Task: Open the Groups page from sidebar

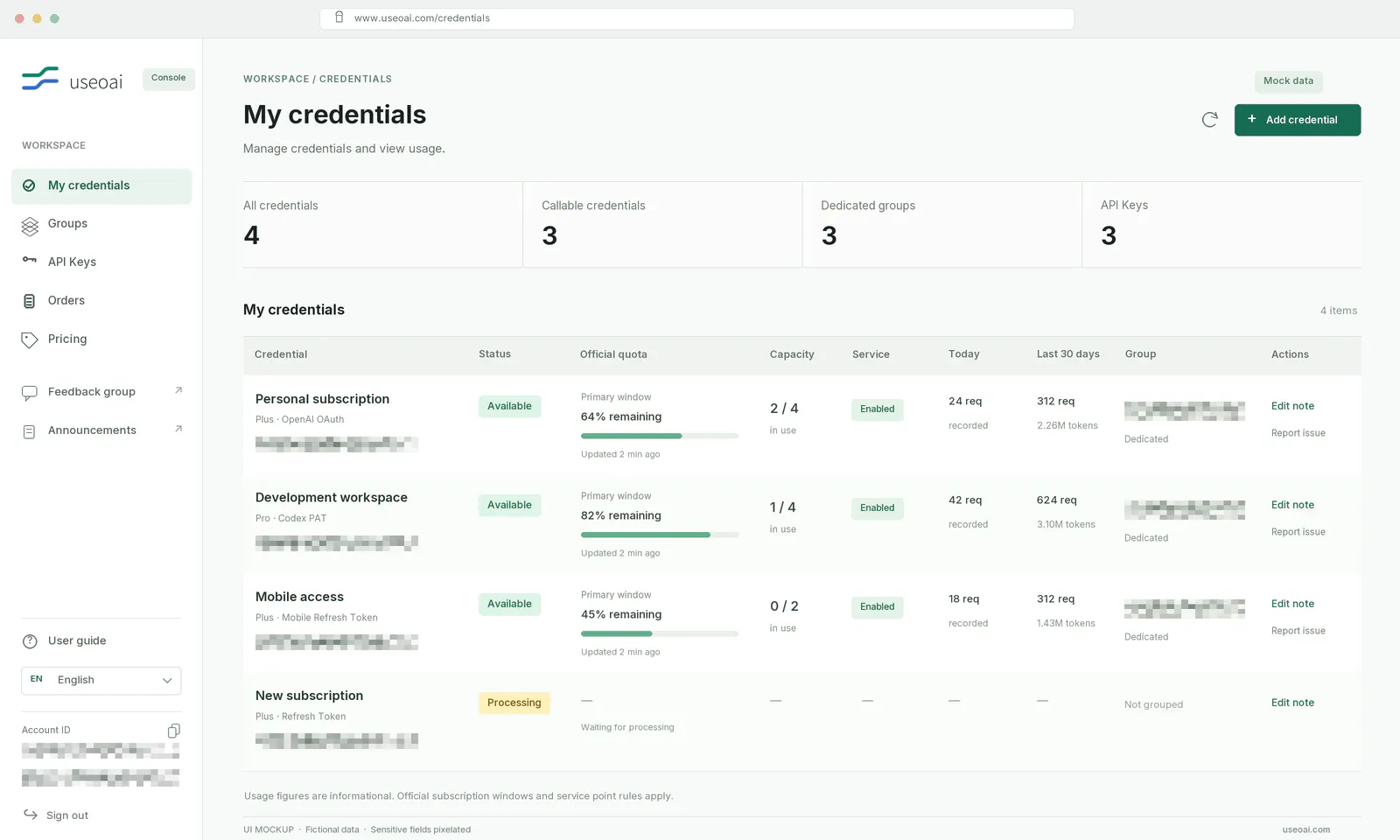Action: pyautogui.click(x=67, y=224)
